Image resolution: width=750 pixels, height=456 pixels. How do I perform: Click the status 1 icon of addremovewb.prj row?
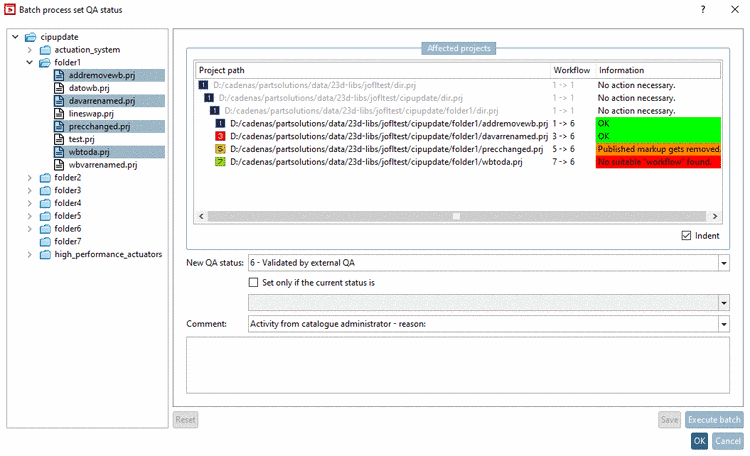tap(220, 123)
